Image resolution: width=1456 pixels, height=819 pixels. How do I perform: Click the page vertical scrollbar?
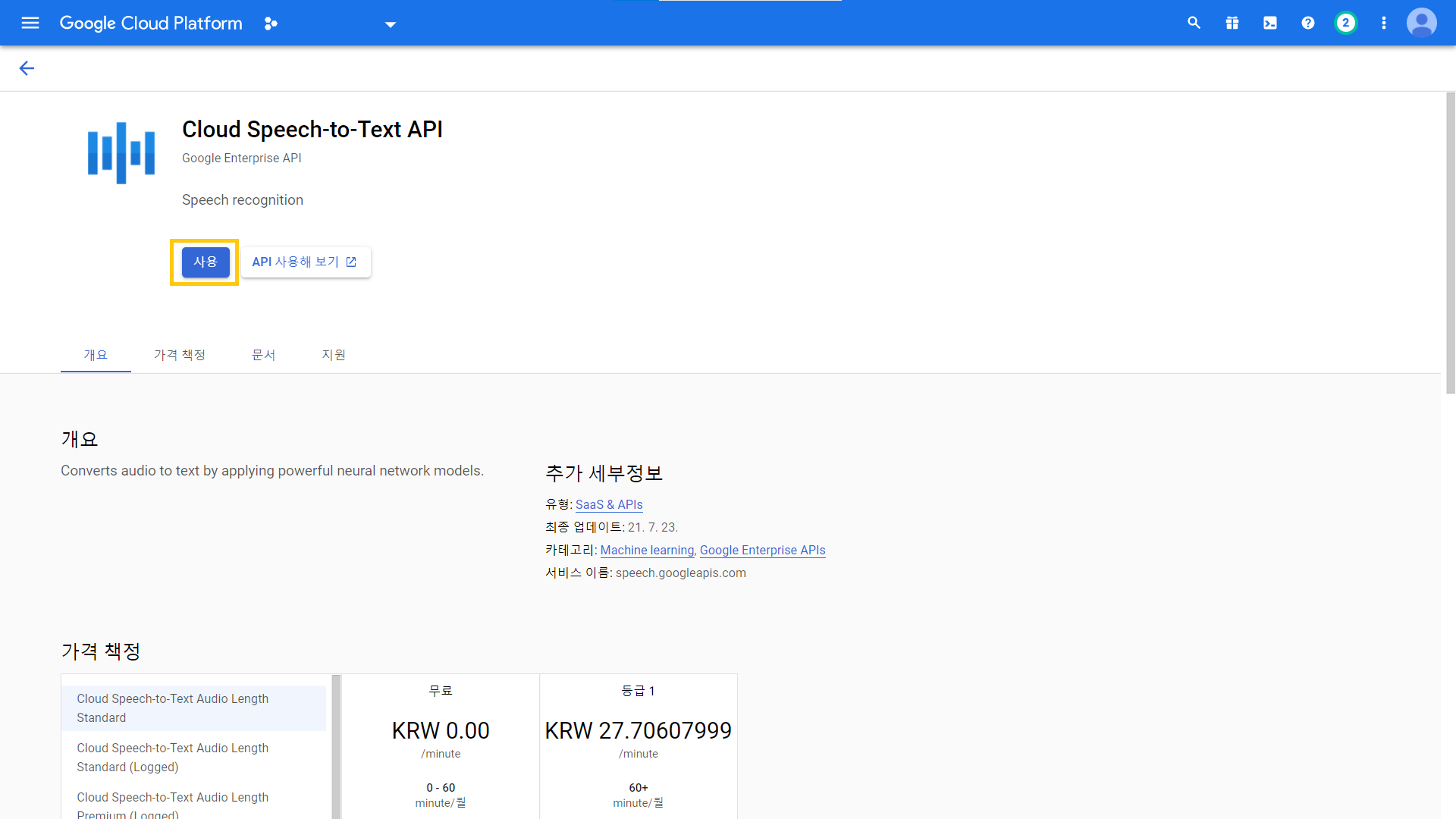pyautogui.click(x=1450, y=243)
